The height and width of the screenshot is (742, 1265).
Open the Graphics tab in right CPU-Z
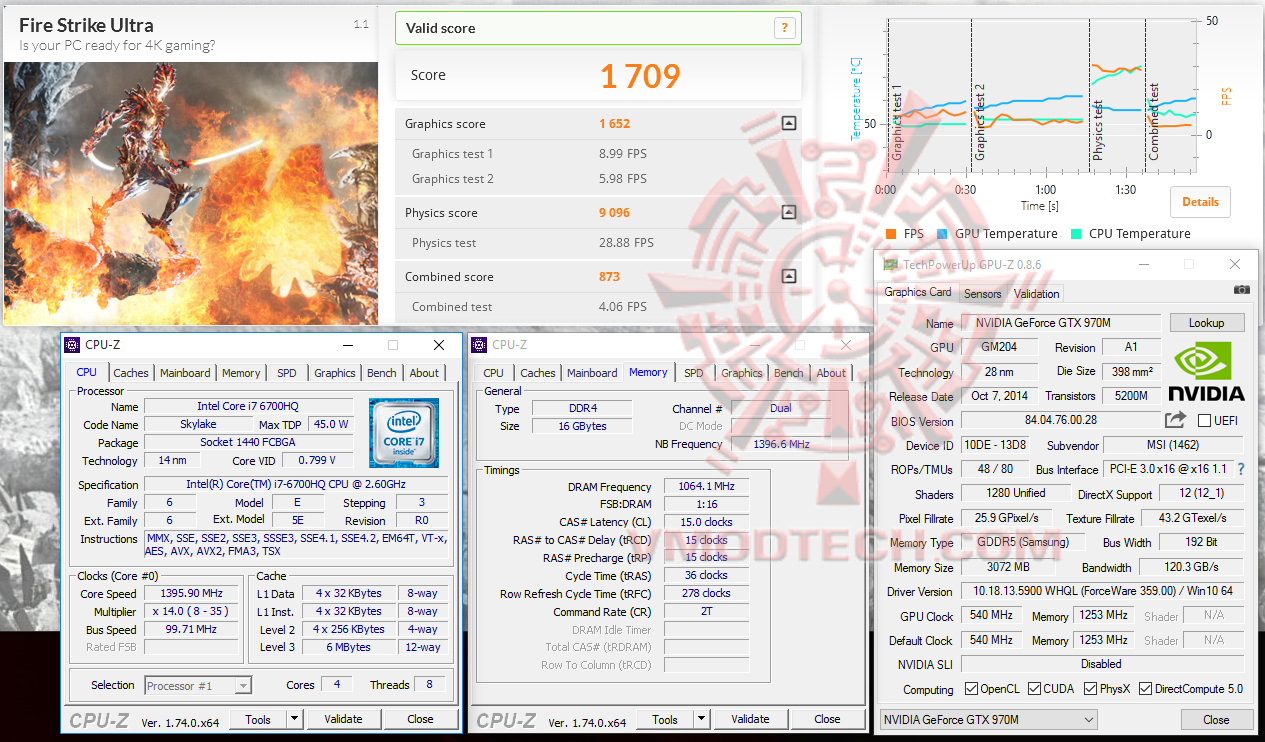pos(742,373)
